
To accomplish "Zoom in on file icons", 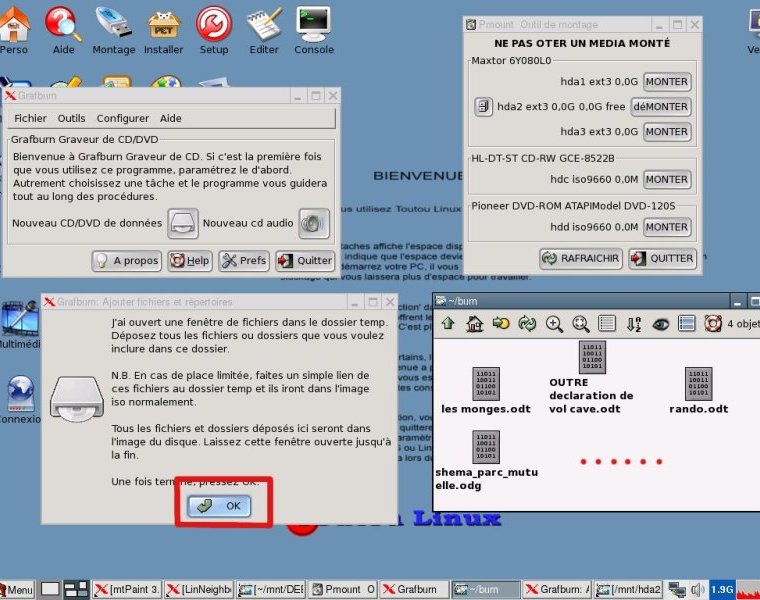I will tap(554, 323).
